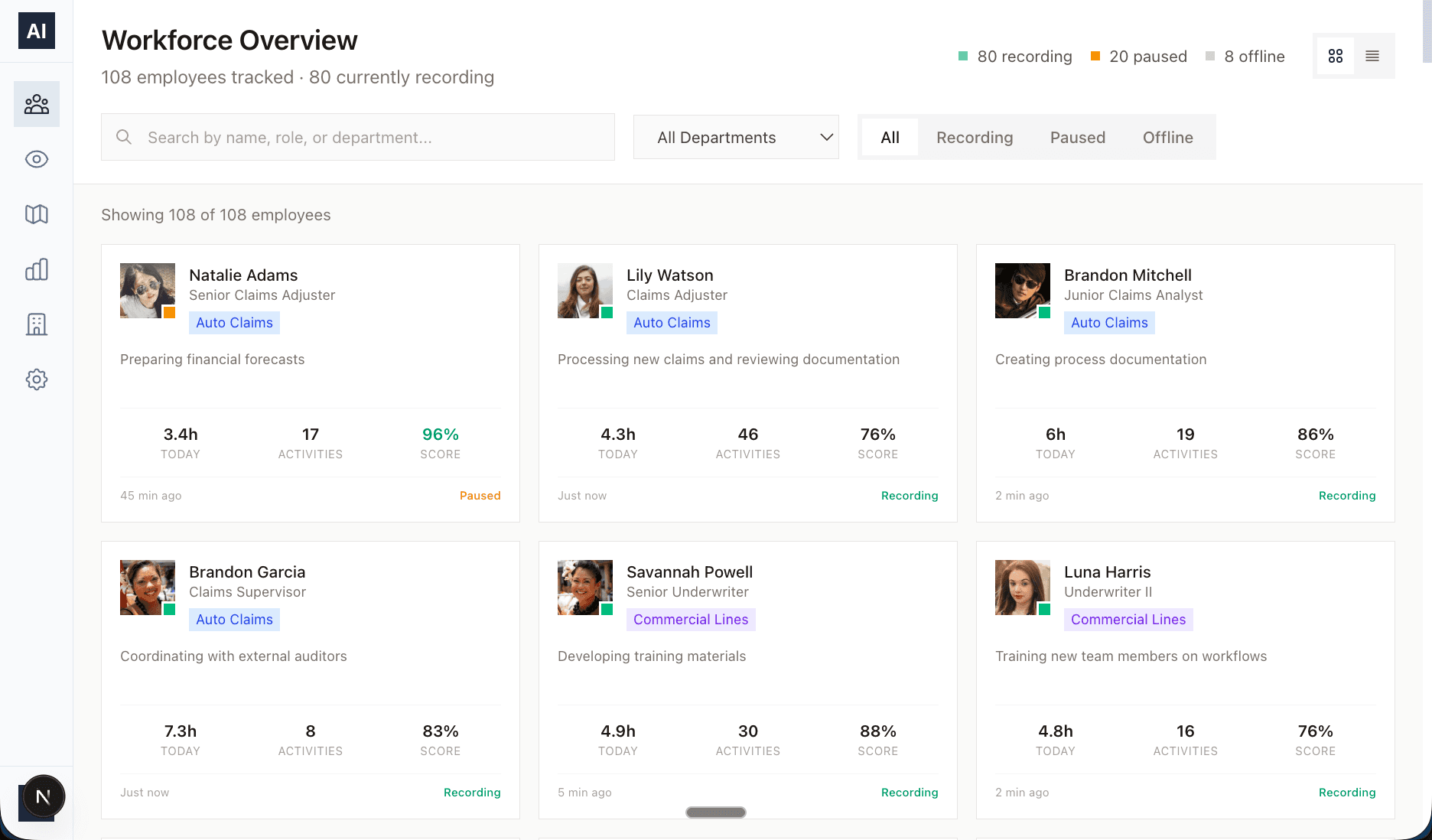The image size is (1432, 840).
Task: Click the AI logo in the top corner
Action: (x=36, y=31)
